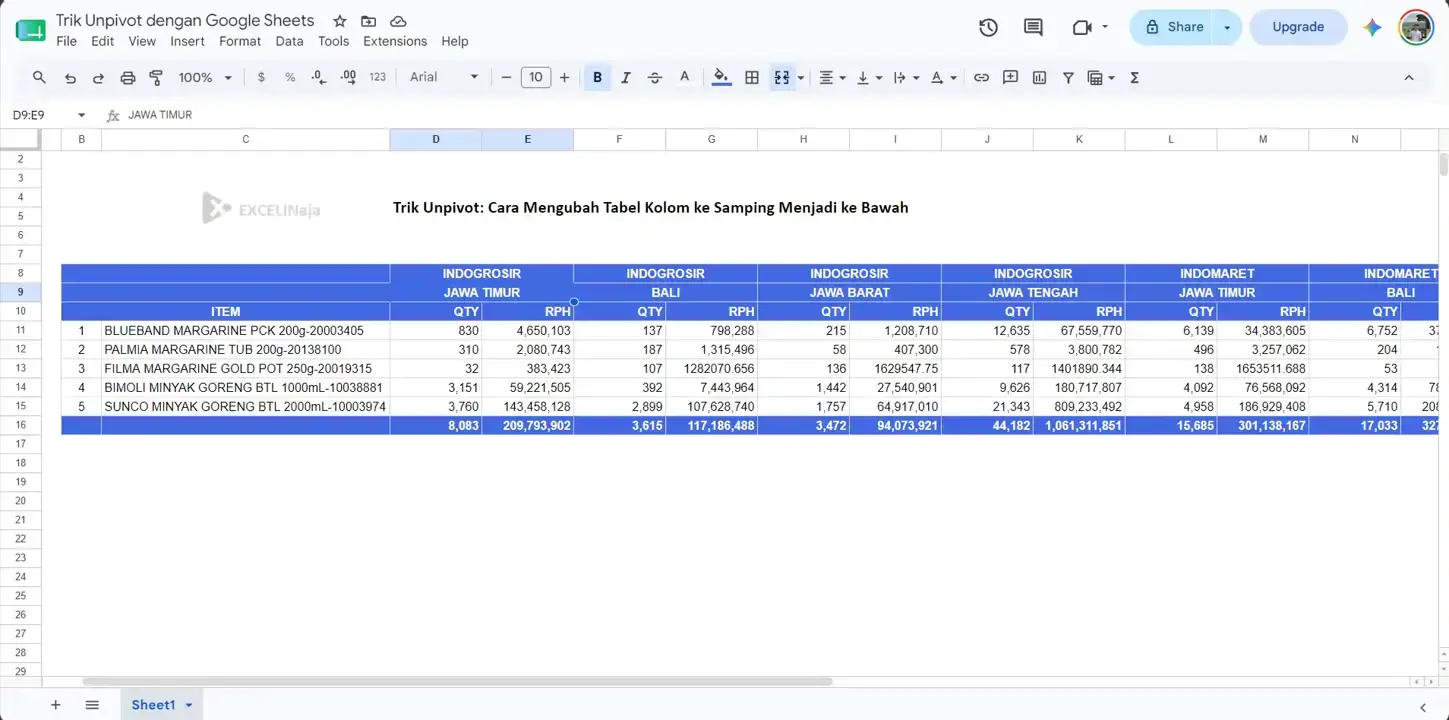
Task: Open the Borders tool
Action: tap(752, 77)
